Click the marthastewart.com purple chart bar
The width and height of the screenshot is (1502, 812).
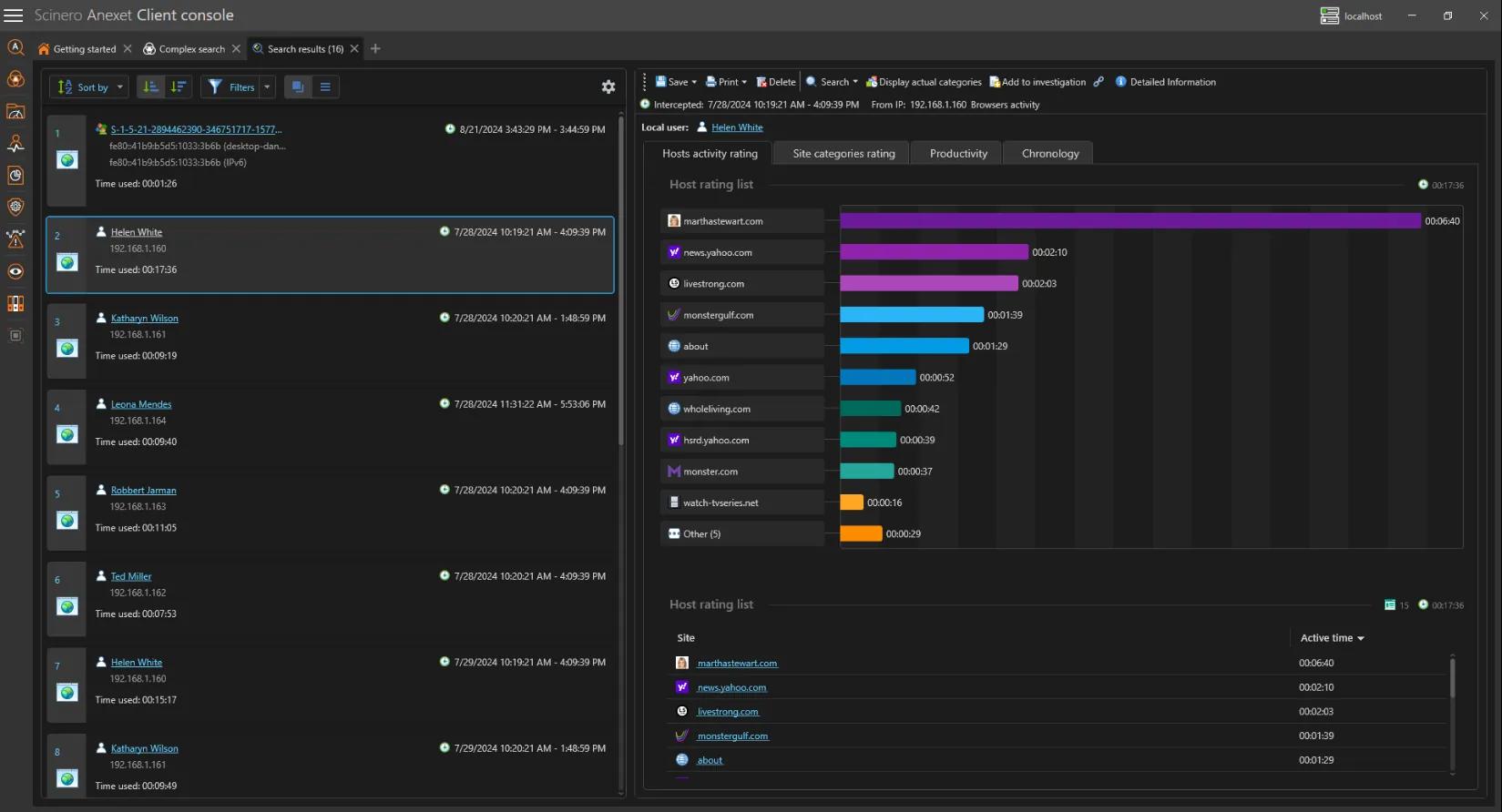[1130, 221]
